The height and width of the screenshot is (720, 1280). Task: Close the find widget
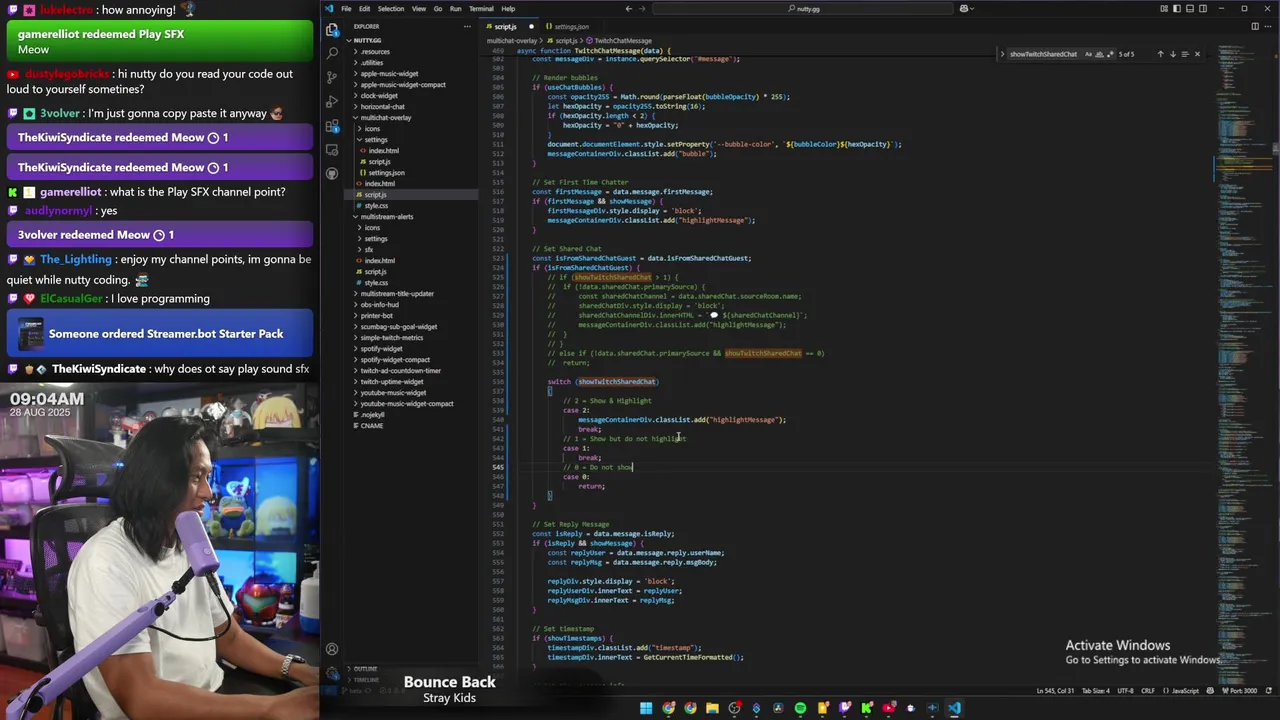1197,54
